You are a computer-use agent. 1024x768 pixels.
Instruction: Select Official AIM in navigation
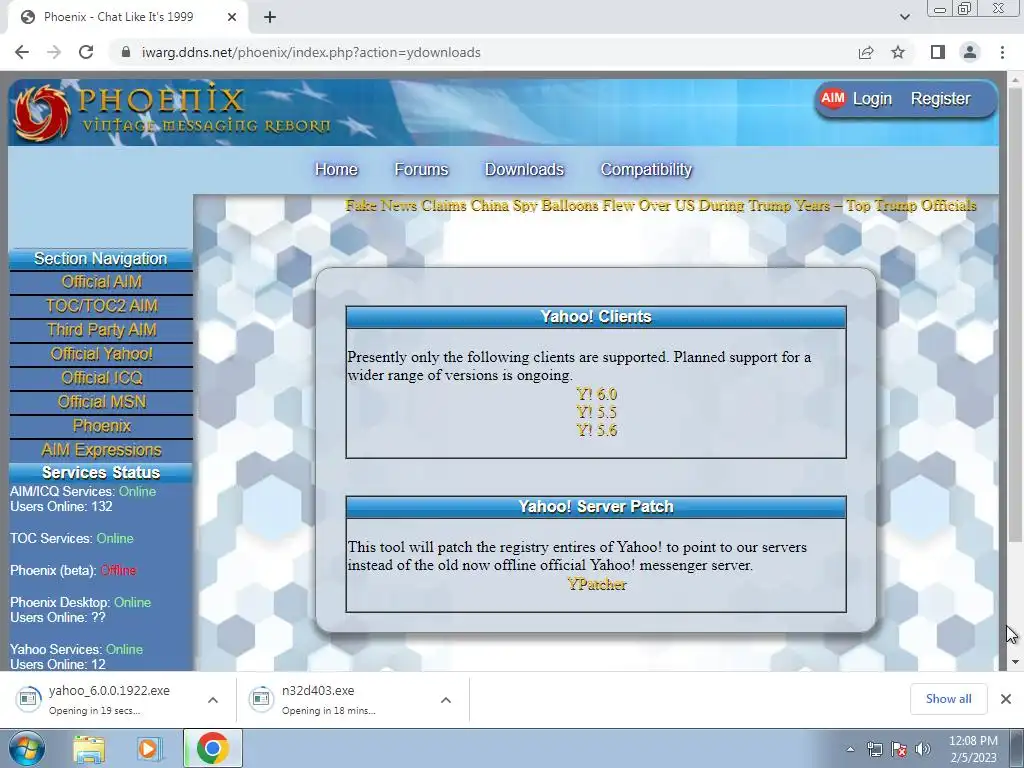point(101,282)
